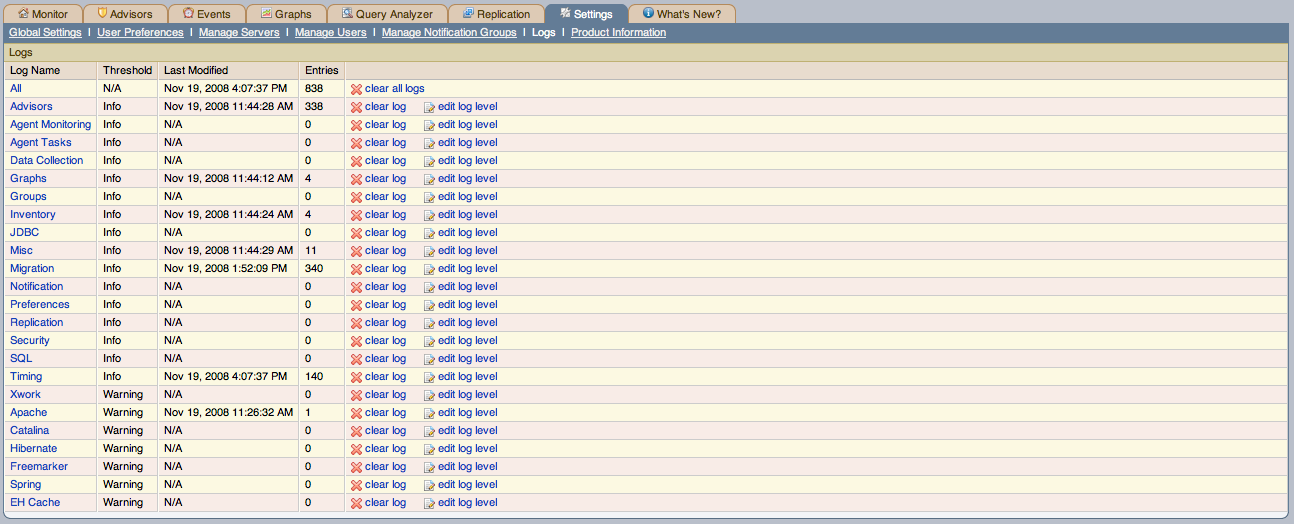
Task: Click the edit pencil icon in Timing row
Action: click(429, 377)
